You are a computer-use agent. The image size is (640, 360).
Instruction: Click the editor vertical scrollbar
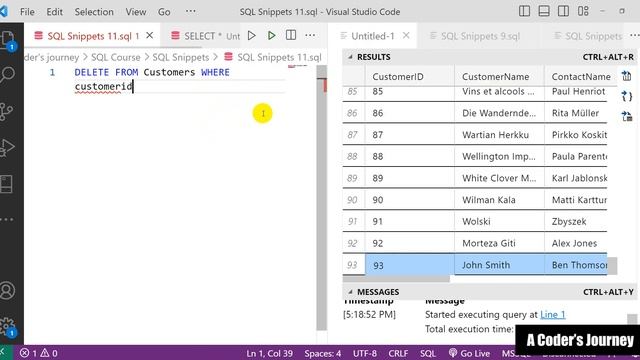[322, 198]
